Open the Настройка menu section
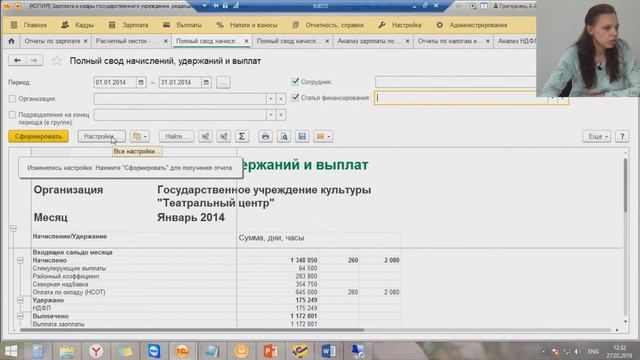Image resolution: width=640 pixels, height=360 pixels. [x=400, y=25]
